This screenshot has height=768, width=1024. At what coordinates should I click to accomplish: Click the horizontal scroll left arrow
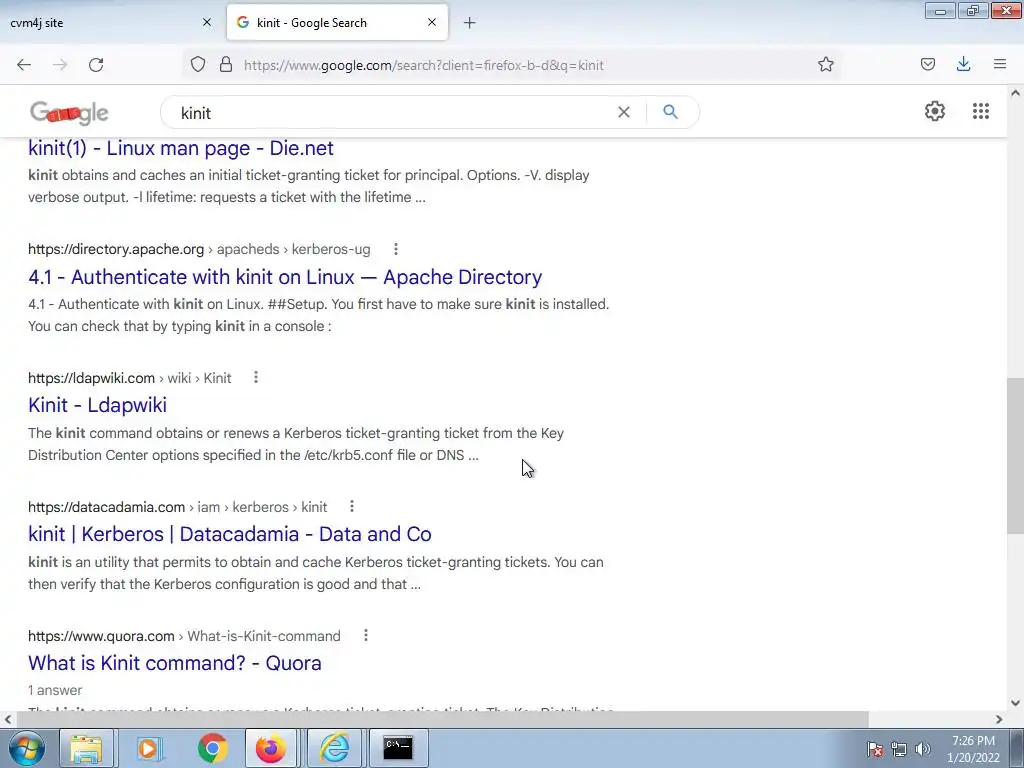(7, 719)
